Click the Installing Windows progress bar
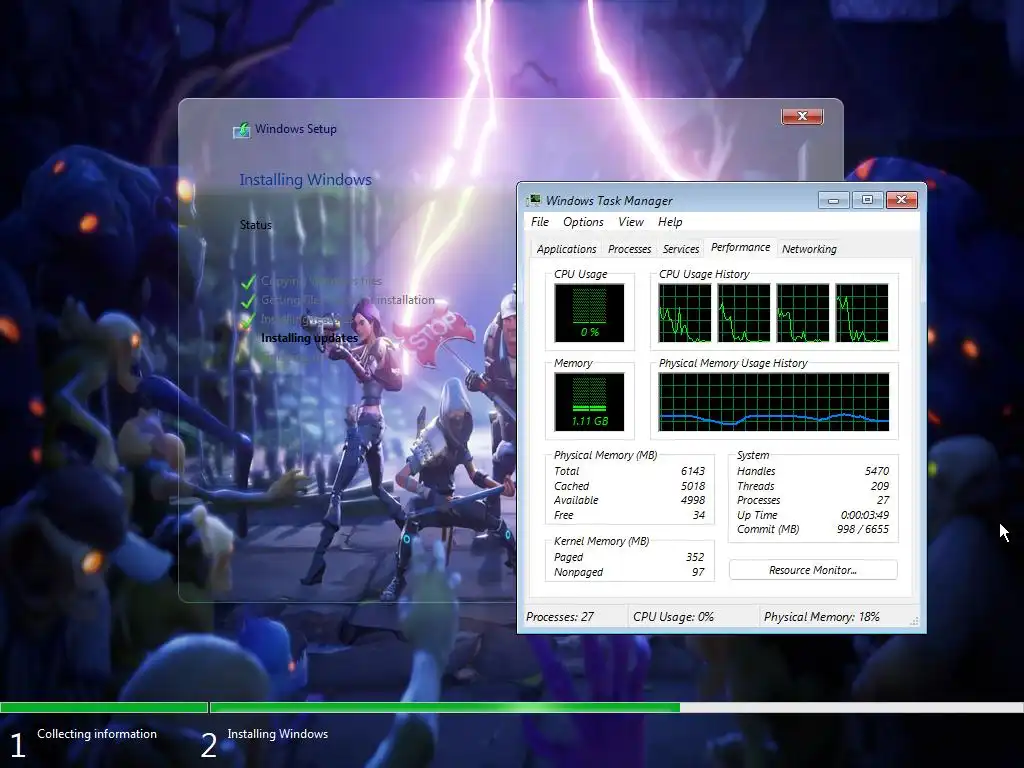Image resolution: width=1024 pixels, height=768 pixels. (616, 707)
